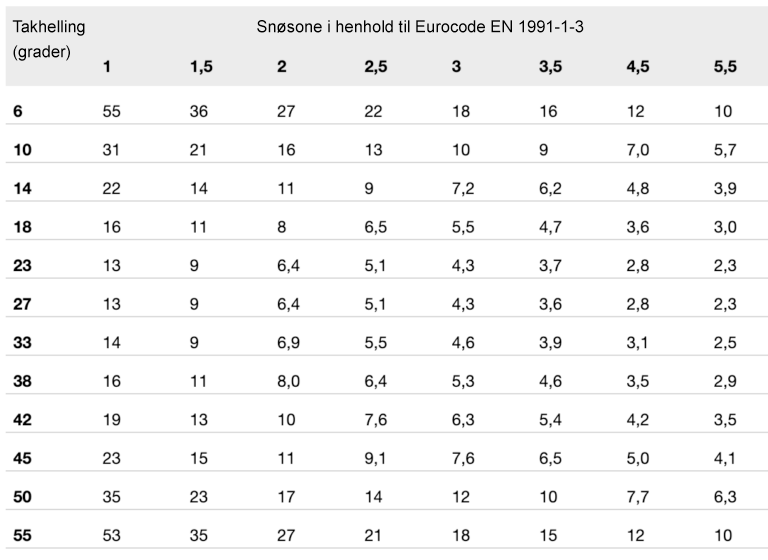Select the last column header "5,5"
Image resolution: width=768 pixels, height=560 pixels.
(x=725, y=67)
